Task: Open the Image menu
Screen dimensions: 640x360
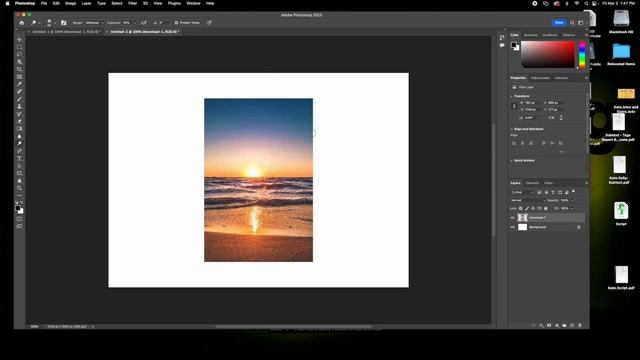Action: (71, 3)
